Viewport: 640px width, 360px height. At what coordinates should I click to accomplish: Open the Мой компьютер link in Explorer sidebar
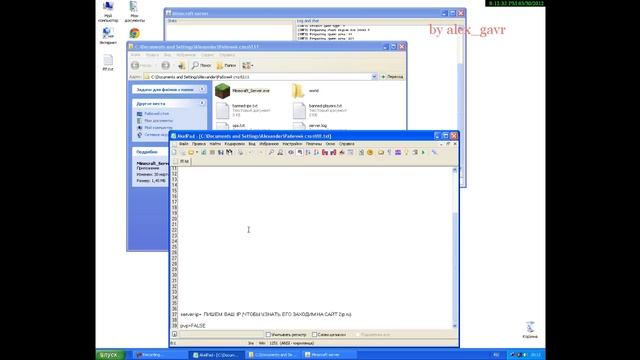pos(158,127)
